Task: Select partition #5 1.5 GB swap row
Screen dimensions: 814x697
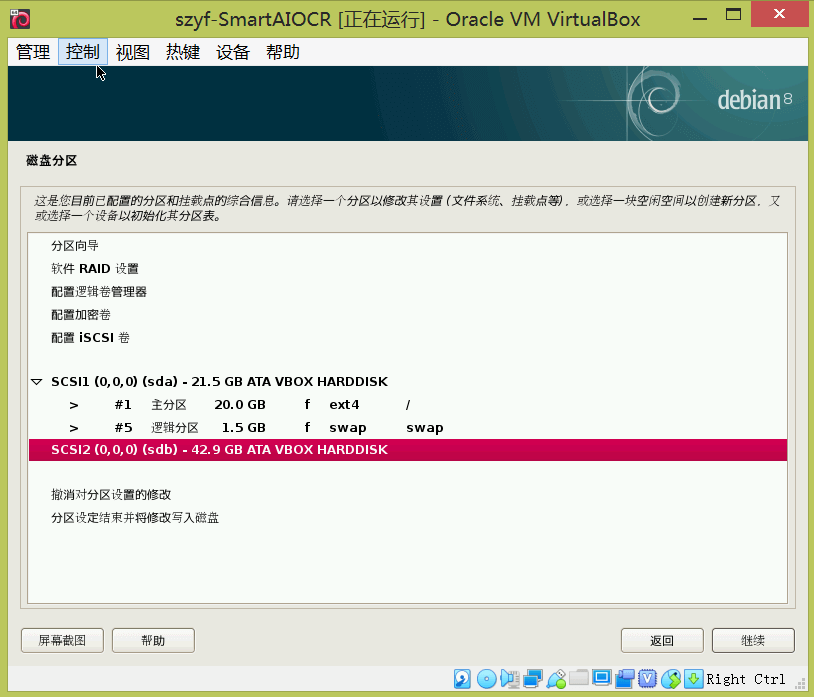Action: point(408,427)
